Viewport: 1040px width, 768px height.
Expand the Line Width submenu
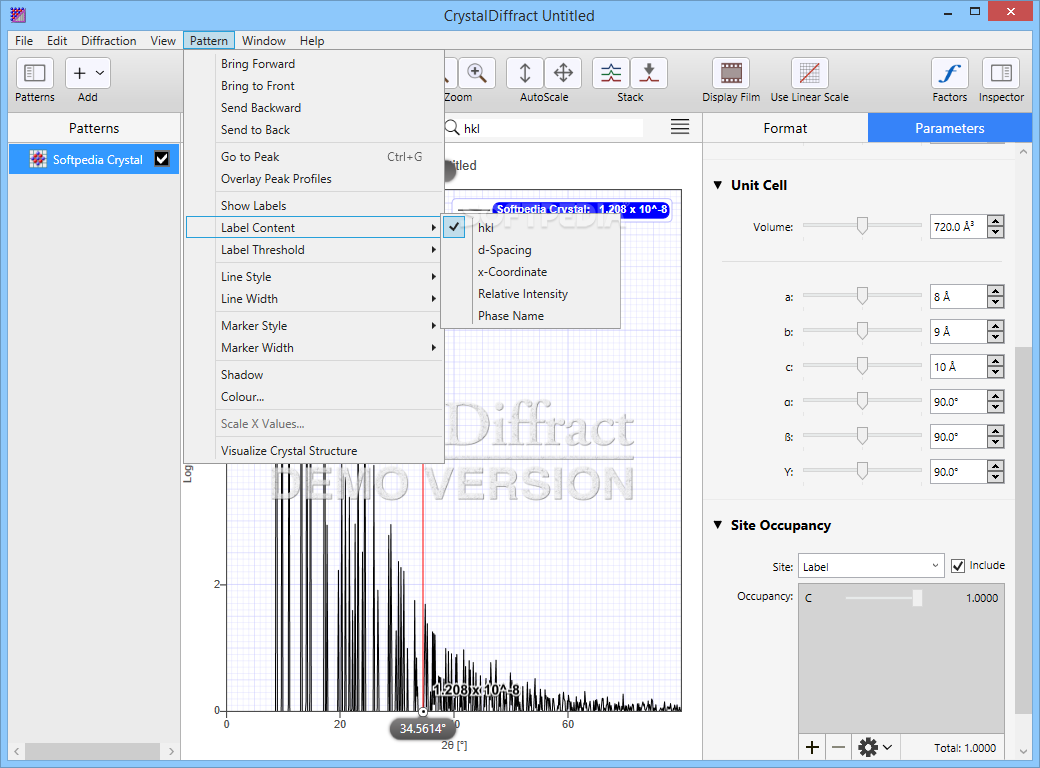[314, 298]
